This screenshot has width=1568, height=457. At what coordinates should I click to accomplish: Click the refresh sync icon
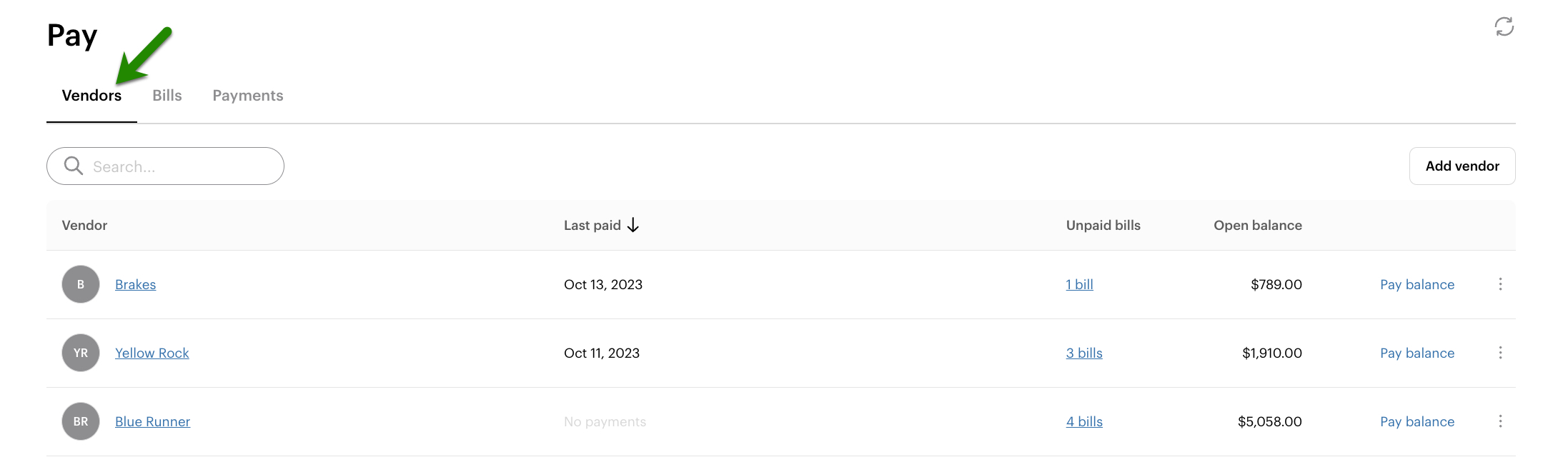point(1504,27)
